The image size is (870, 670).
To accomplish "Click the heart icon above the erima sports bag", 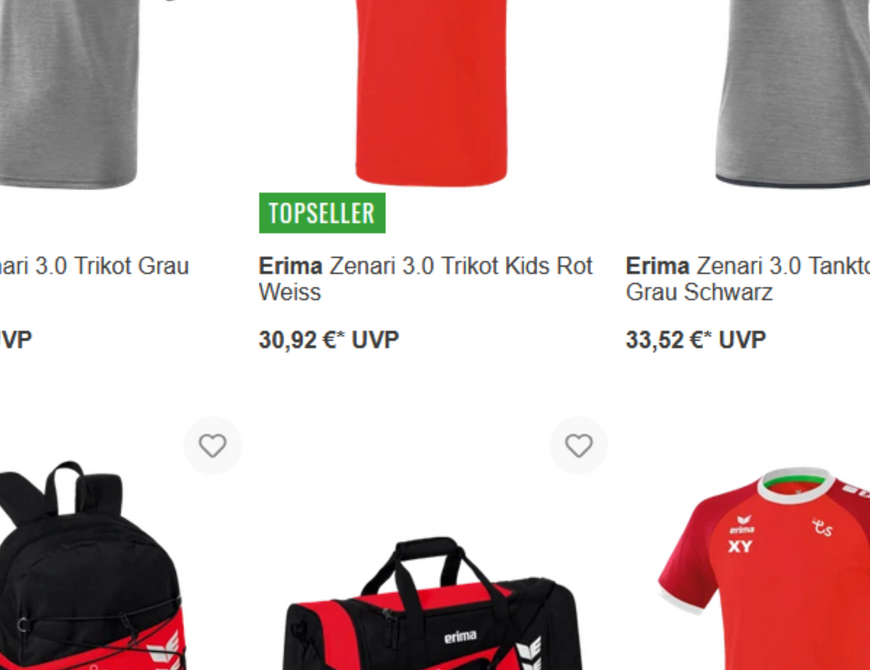I will click(579, 445).
